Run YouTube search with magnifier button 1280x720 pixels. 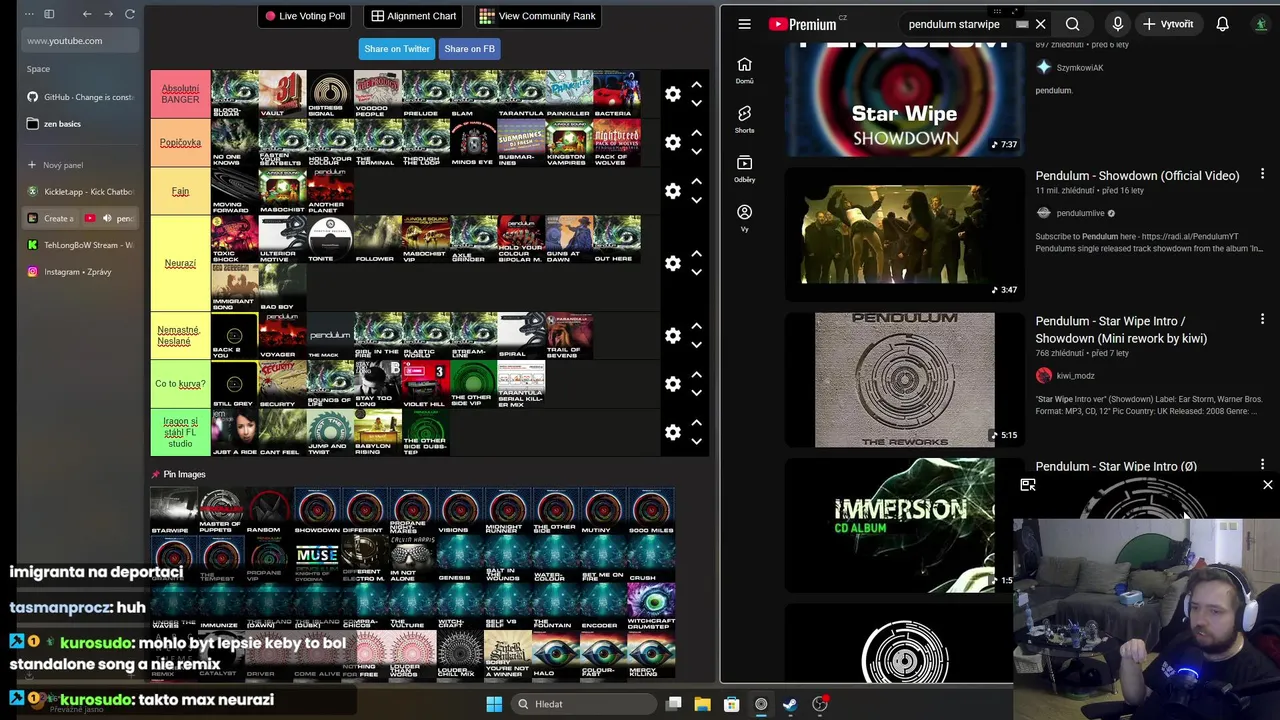pos(1072,24)
